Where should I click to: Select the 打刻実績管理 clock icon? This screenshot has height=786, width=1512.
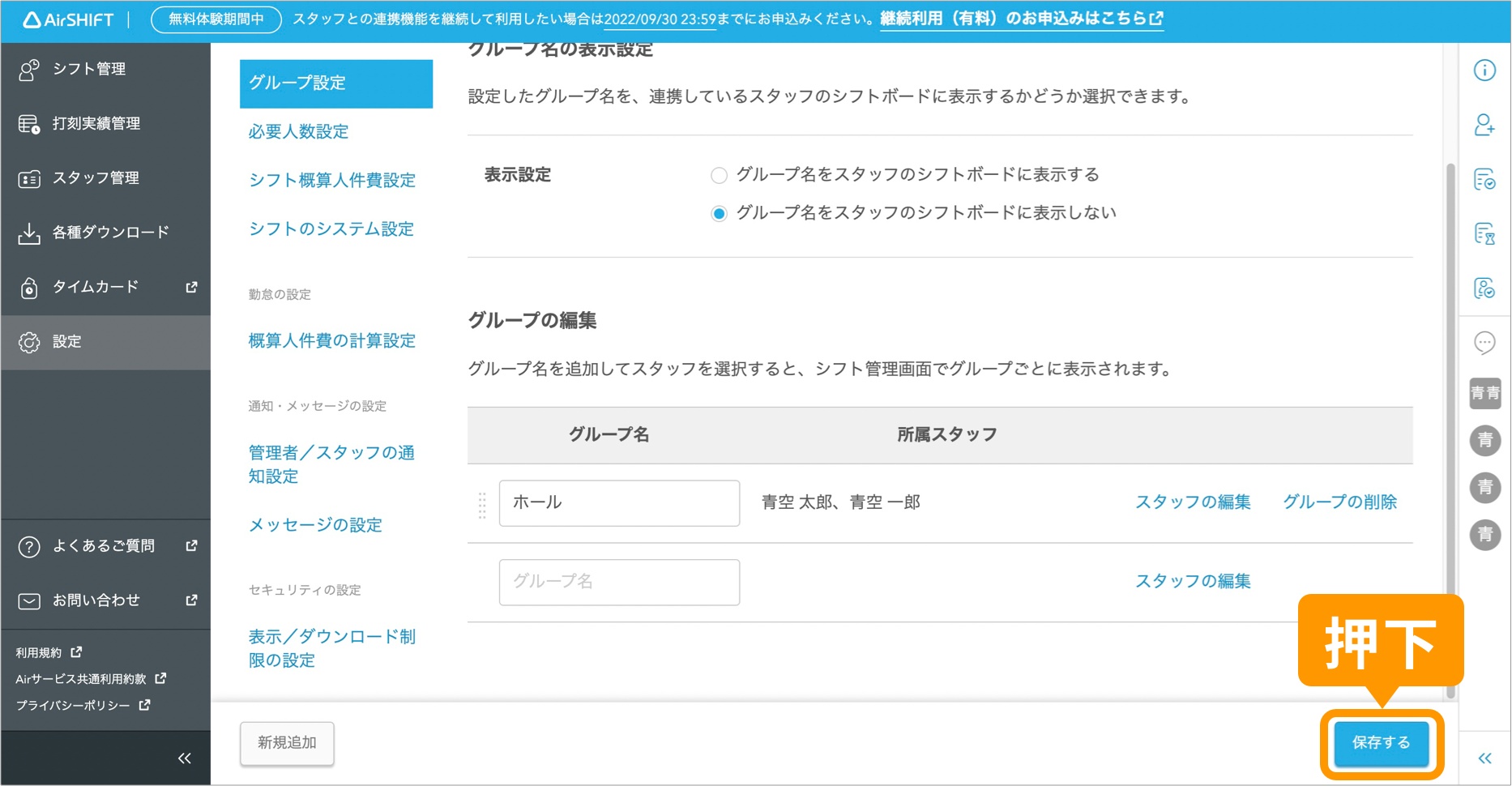tap(29, 123)
